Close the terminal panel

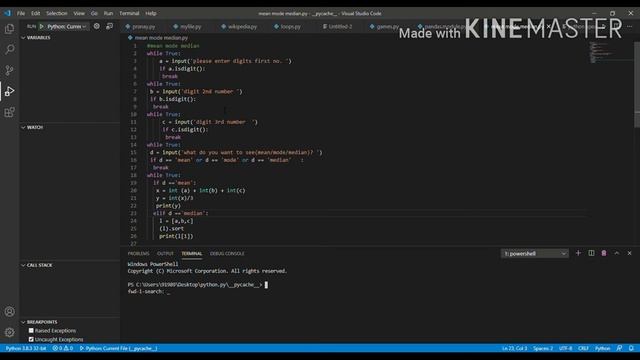pos(629,253)
